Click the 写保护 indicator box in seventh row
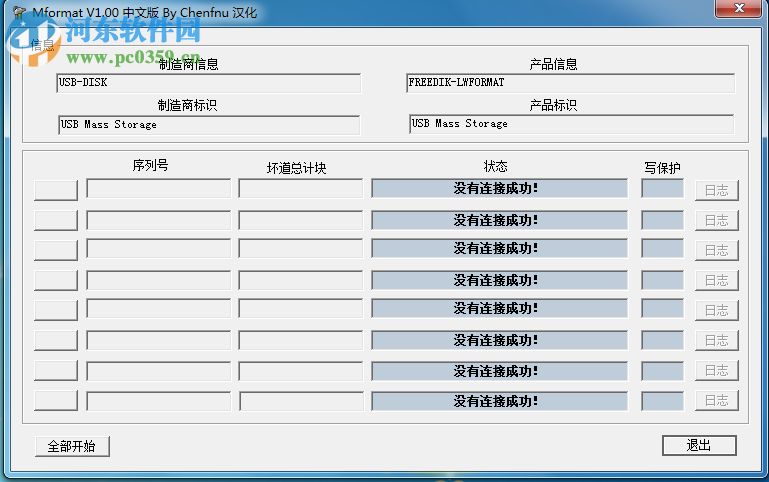This screenshot has width=769, height=482. tap(663, 371)
